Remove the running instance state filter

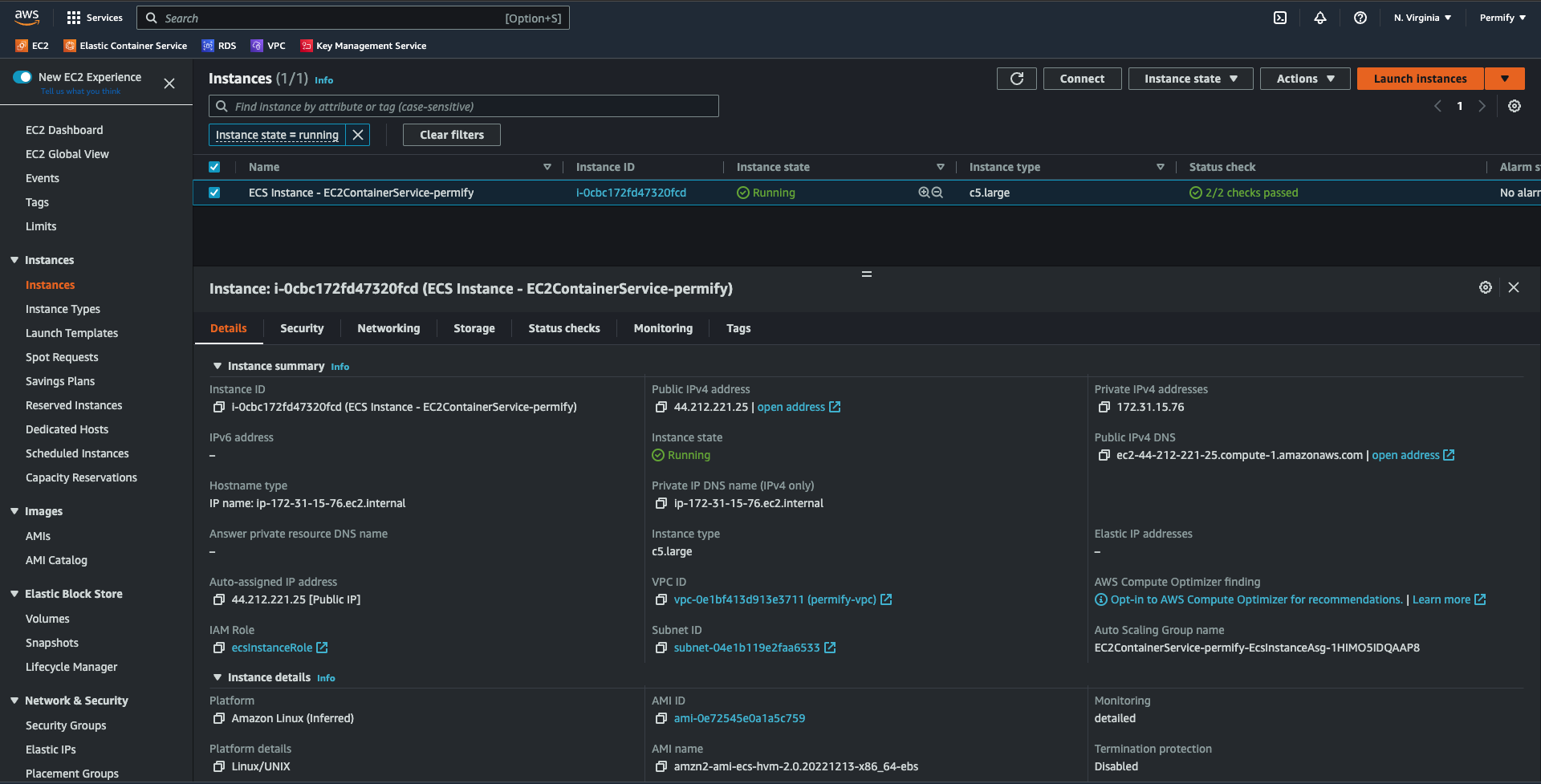(x=358, y=135)
